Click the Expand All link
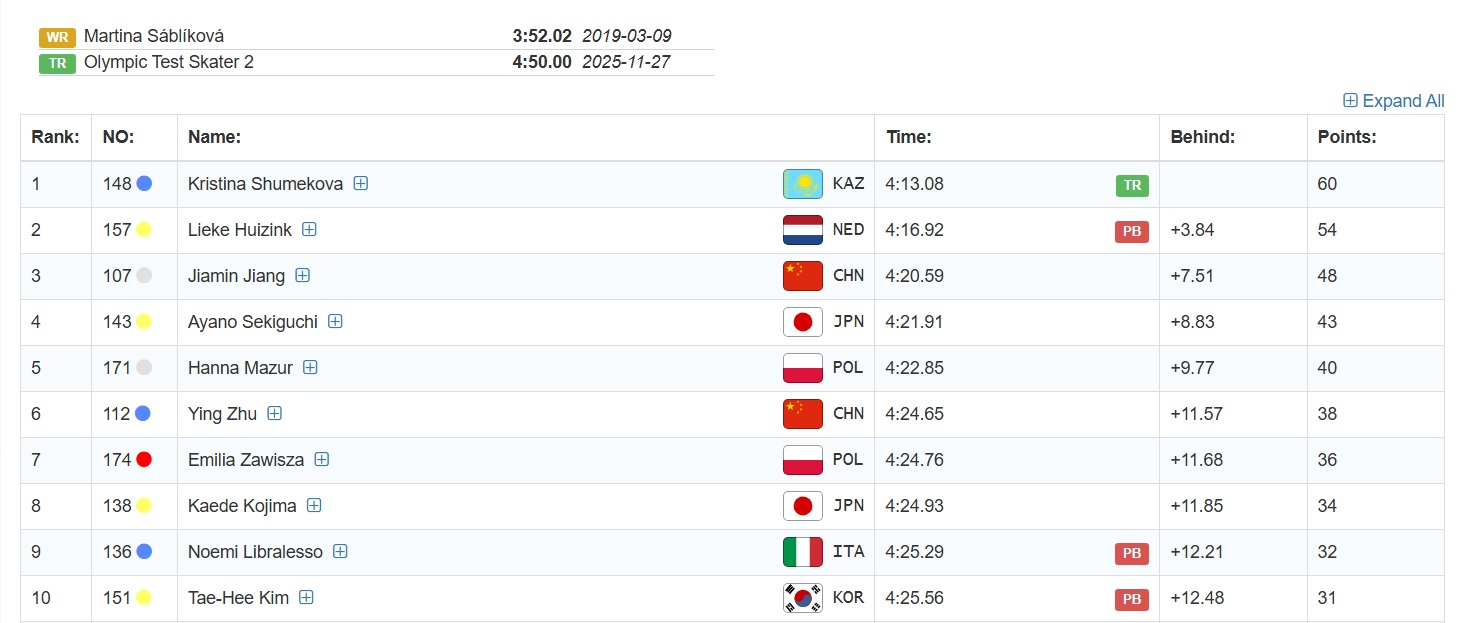The image size is (1459, 623). click(x=1393, y=101)
